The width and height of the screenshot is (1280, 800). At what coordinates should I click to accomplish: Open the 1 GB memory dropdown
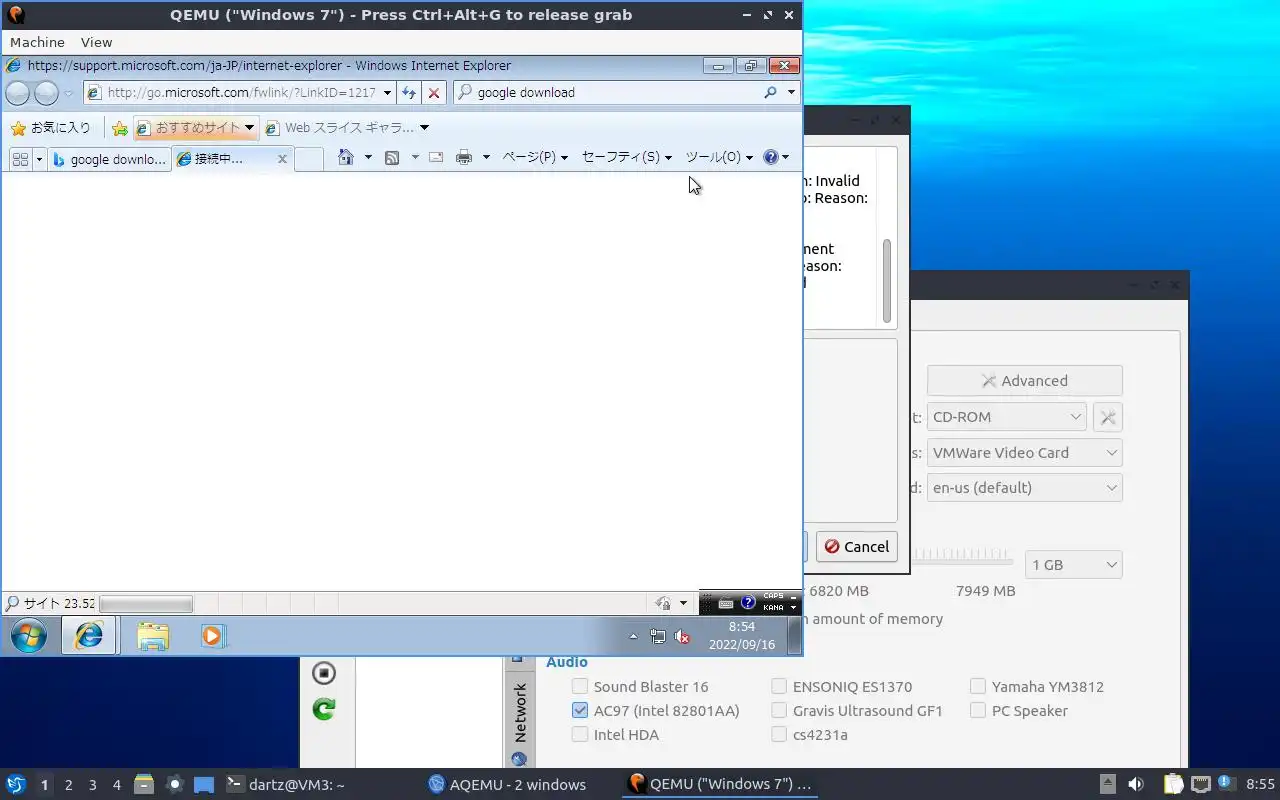pos(1074,565)
